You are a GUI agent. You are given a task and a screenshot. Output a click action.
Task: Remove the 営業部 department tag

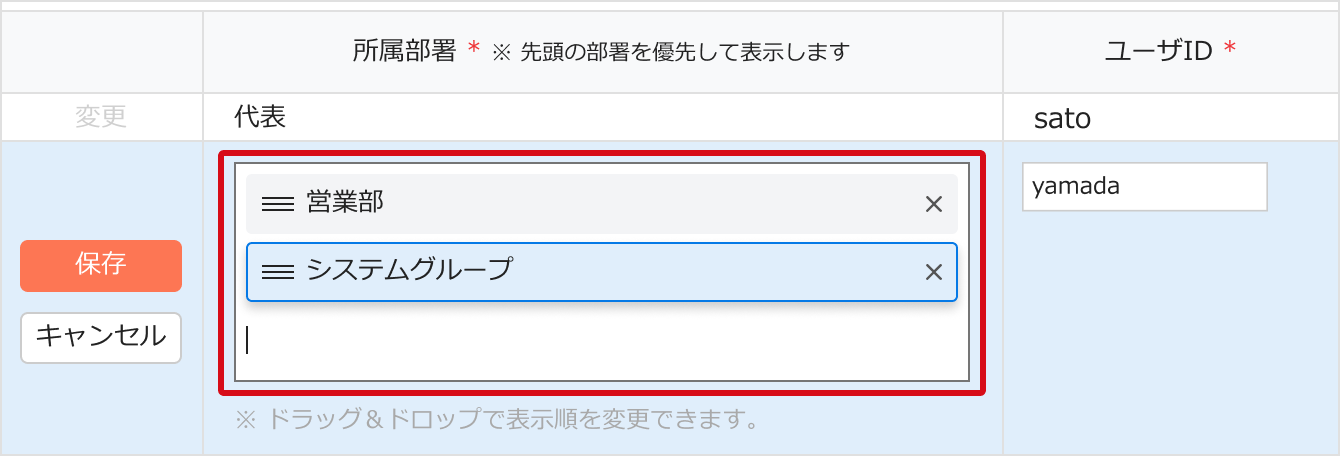coord(934,205)
